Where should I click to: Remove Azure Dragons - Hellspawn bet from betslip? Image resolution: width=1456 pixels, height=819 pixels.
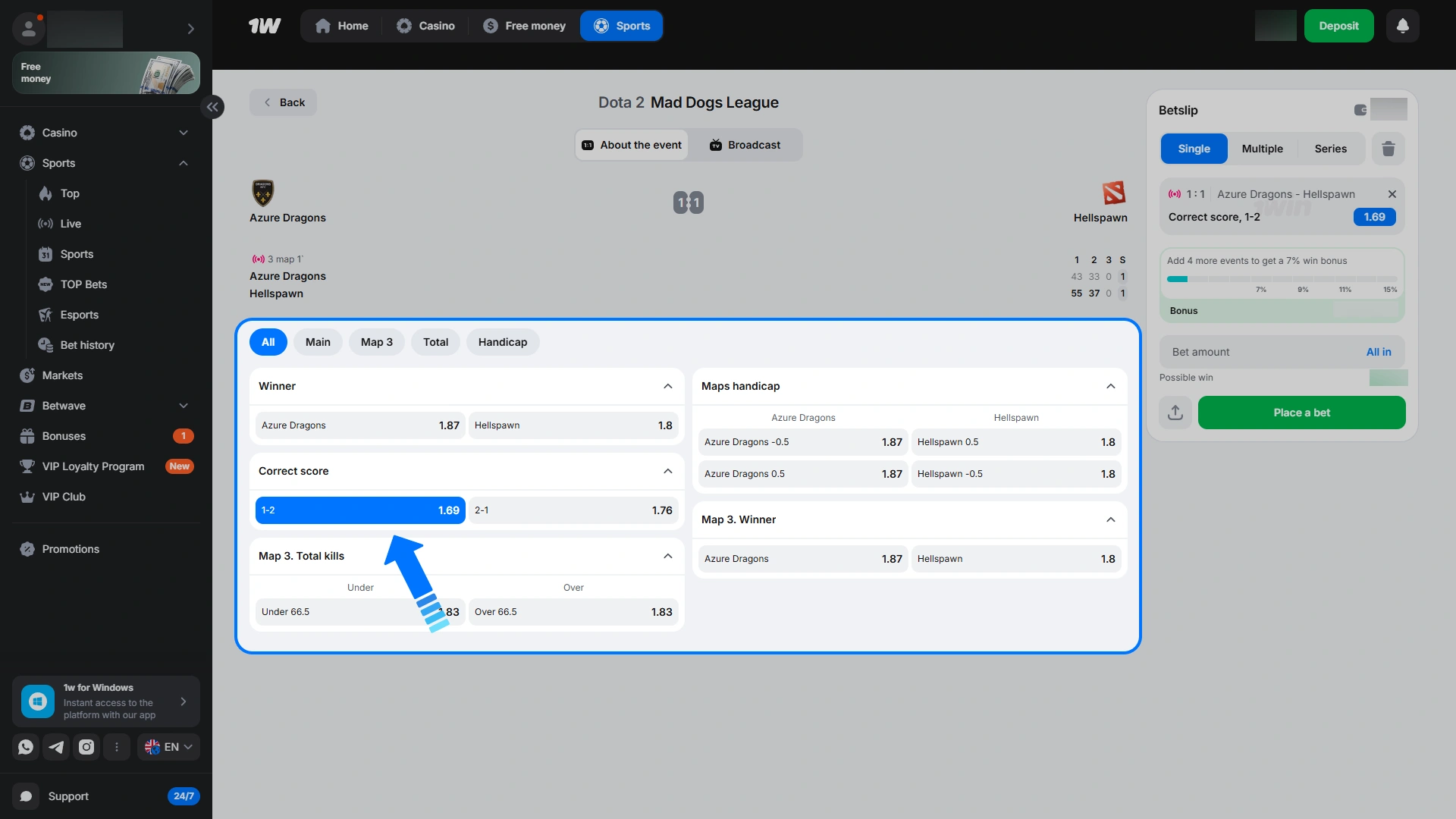click(x=1392, y=194)
